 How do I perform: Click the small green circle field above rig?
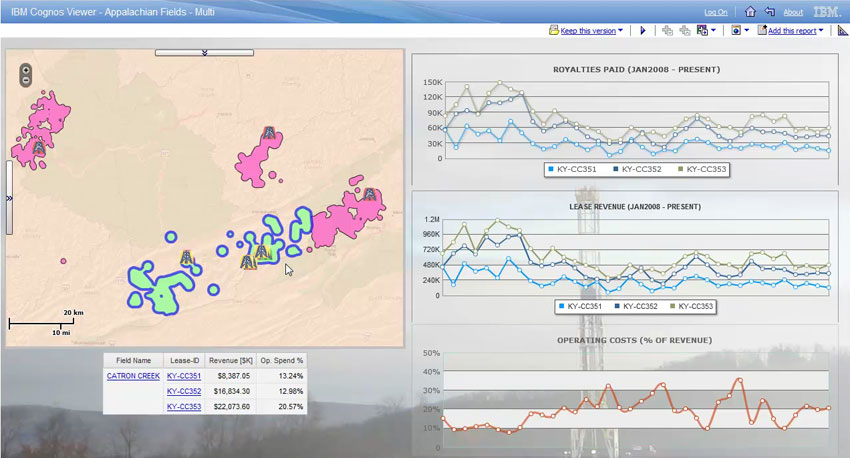click(171, 237)
